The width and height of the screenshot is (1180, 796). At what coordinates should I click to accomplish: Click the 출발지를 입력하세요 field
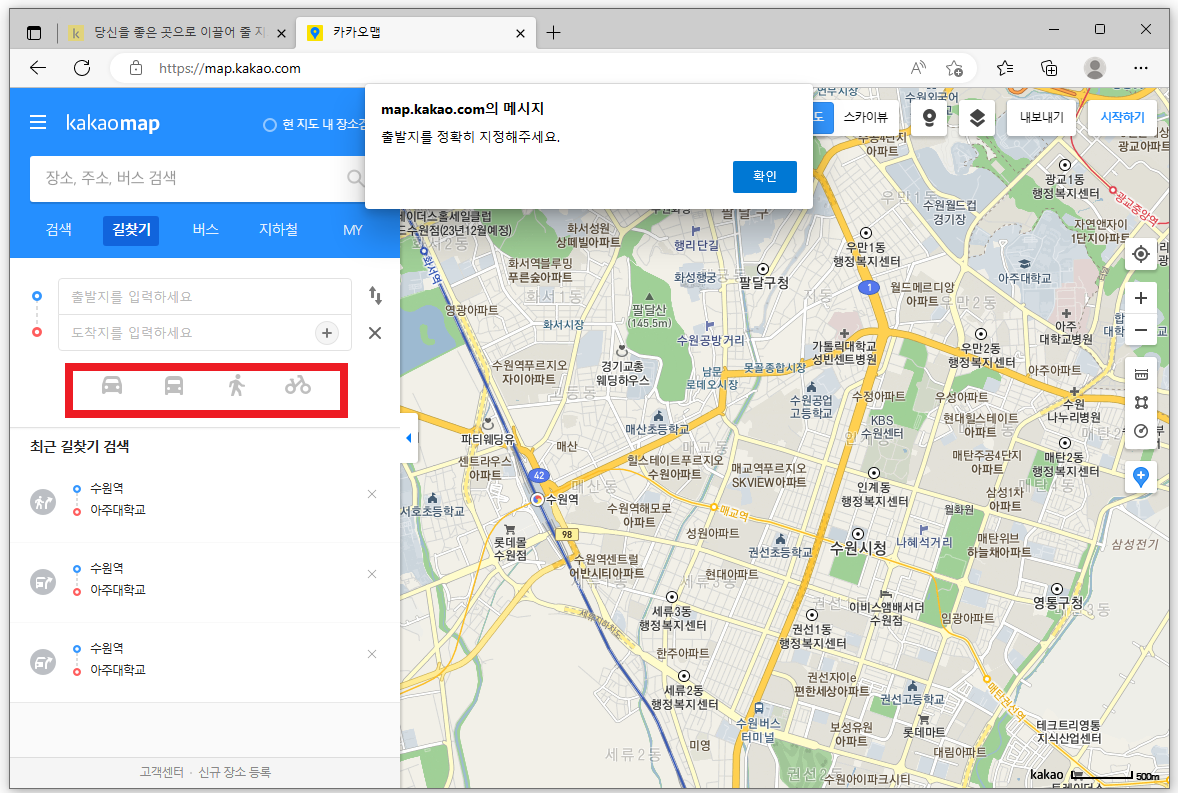(205, 296)
